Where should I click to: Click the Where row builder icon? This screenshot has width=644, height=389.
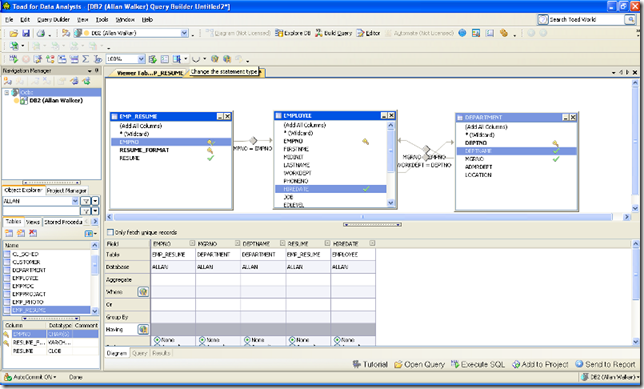[143, 292]
